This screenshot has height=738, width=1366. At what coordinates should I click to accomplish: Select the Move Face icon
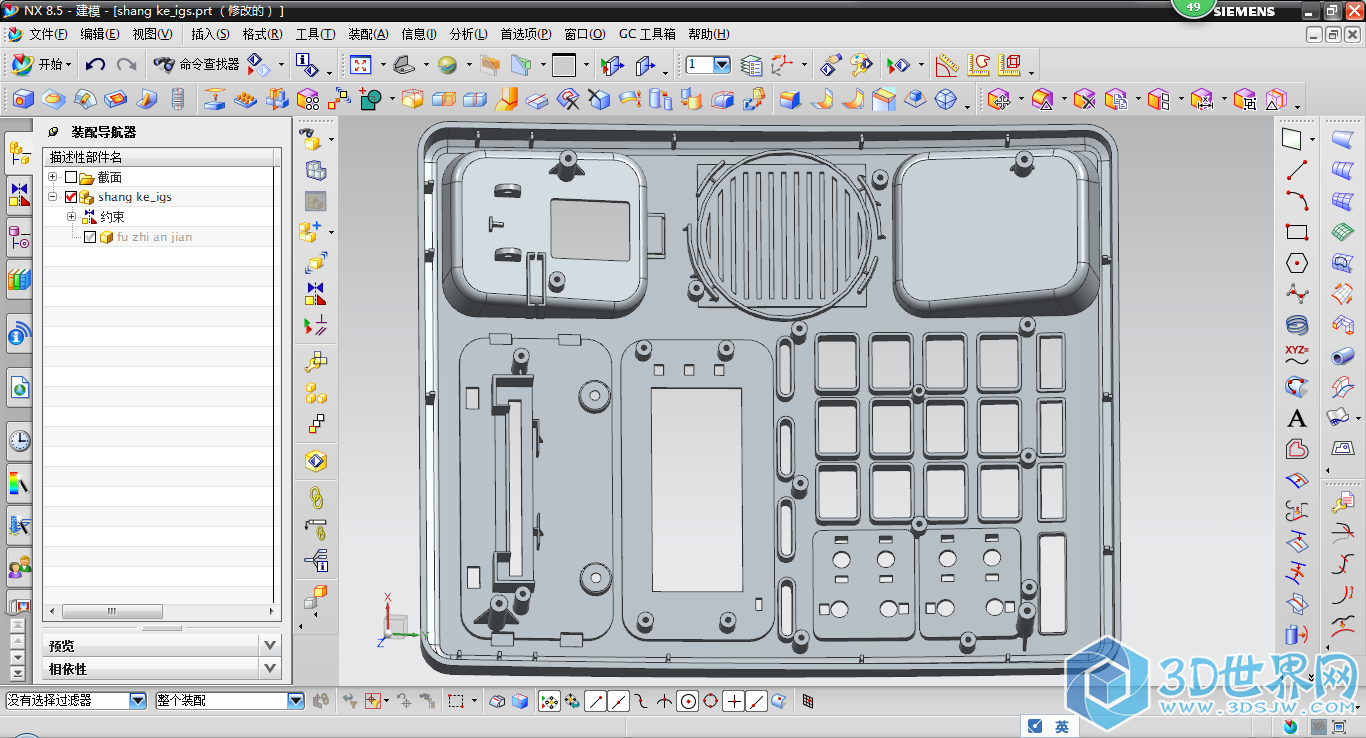[998, 99]
